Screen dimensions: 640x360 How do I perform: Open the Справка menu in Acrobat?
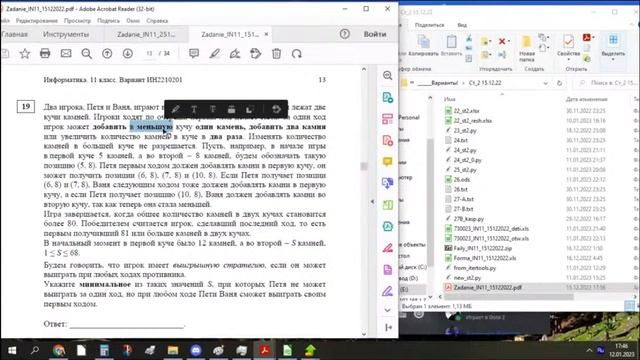coord(157,20)
